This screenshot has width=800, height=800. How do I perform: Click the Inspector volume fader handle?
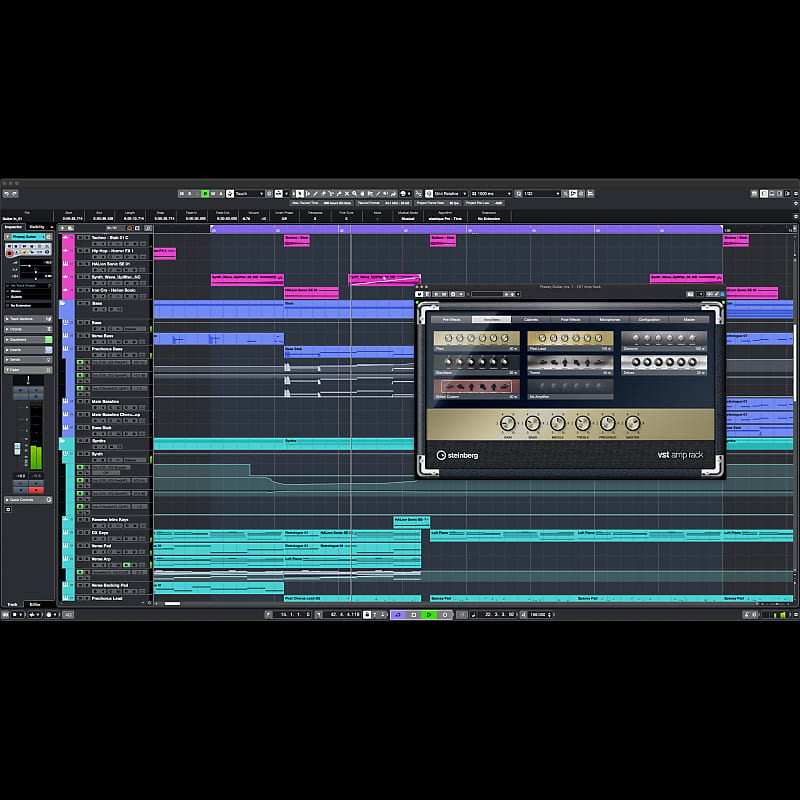pos(17,448)
